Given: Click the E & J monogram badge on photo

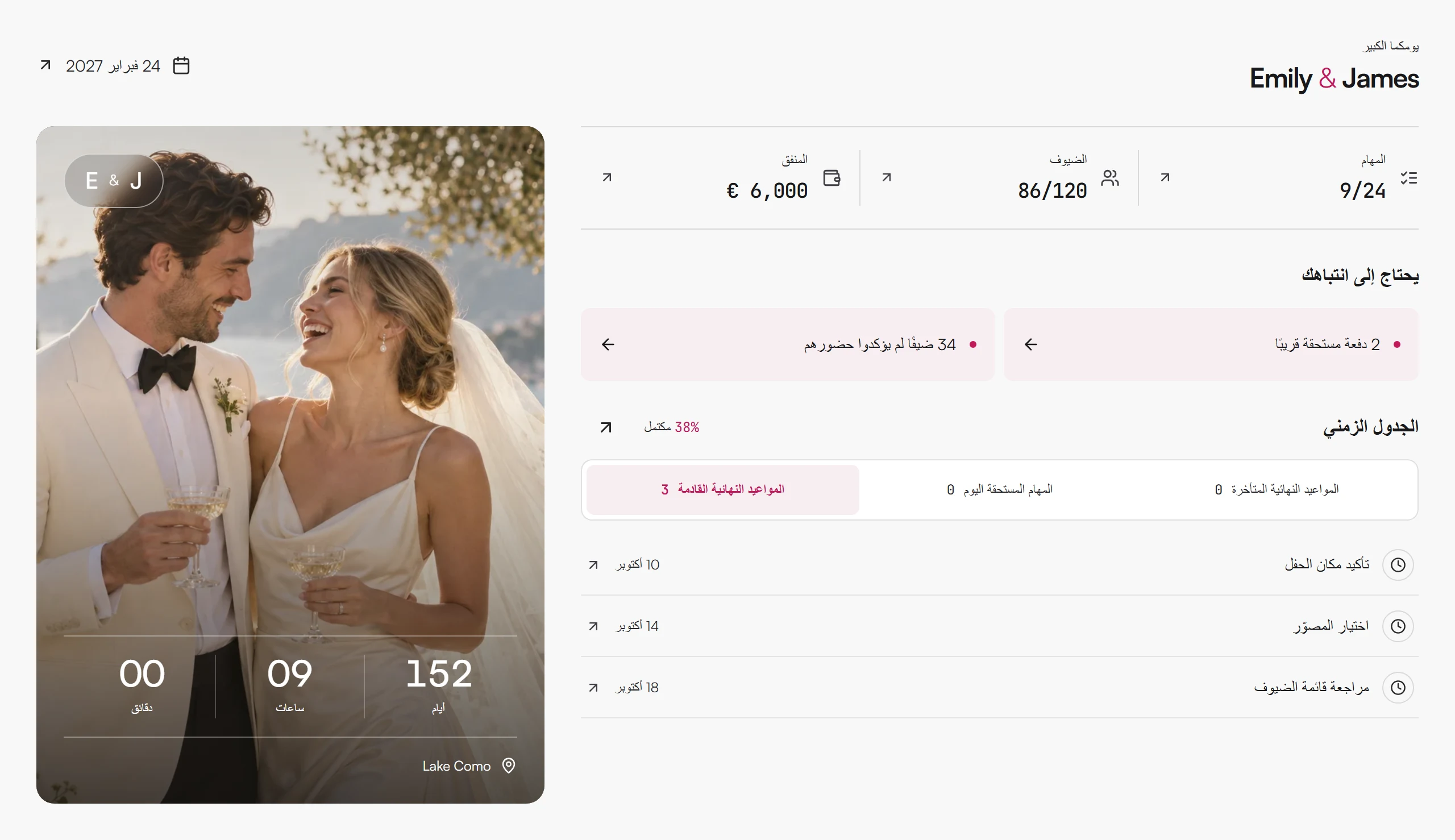Looking at the screenshot, I should [114, 181].
